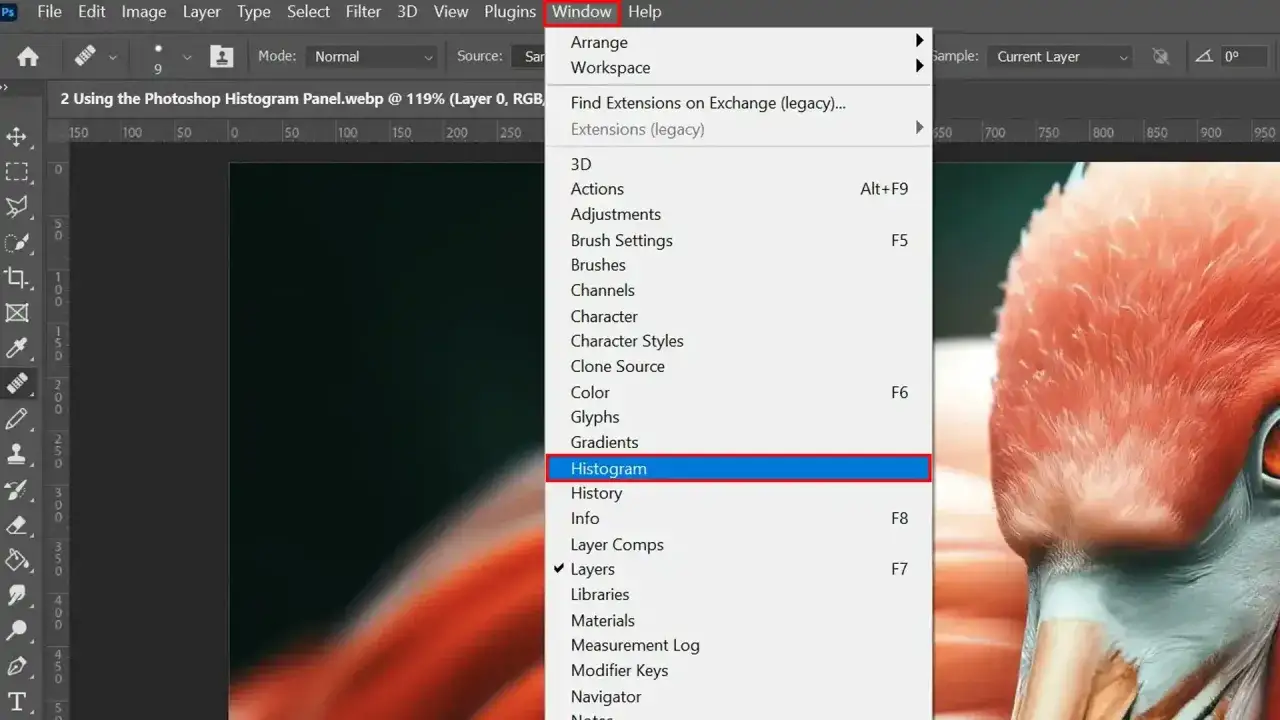Choose Actions in the Window menu
The height and width of the screenshot is (720, 1280).
tap(739, 189)
